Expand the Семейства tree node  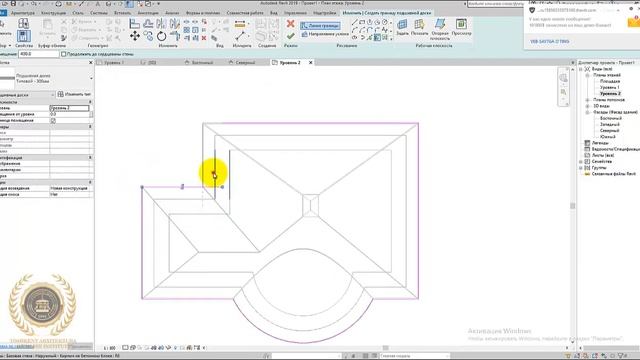pyautogui.click(x=581, y=162)
